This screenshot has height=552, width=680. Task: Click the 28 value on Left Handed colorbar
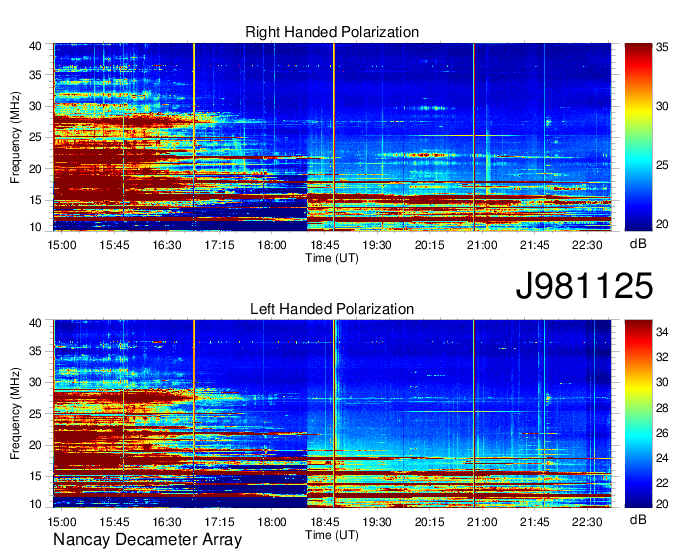(662, 408)
